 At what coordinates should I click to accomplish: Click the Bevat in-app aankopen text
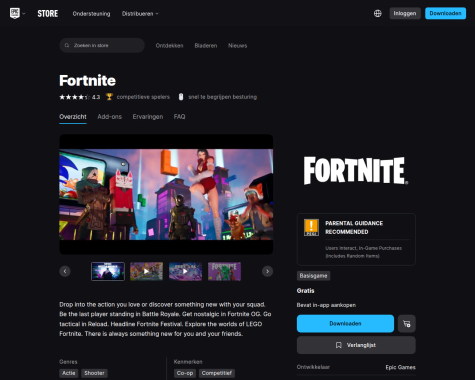[326, 305]
